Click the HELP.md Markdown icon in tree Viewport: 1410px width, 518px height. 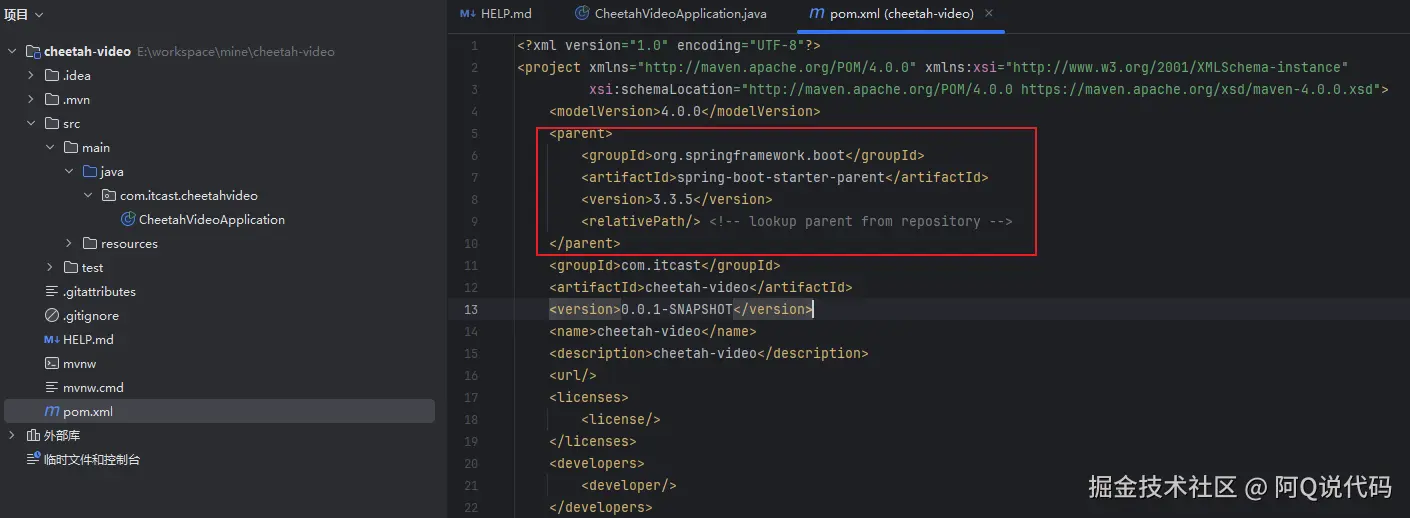point(52,340)
